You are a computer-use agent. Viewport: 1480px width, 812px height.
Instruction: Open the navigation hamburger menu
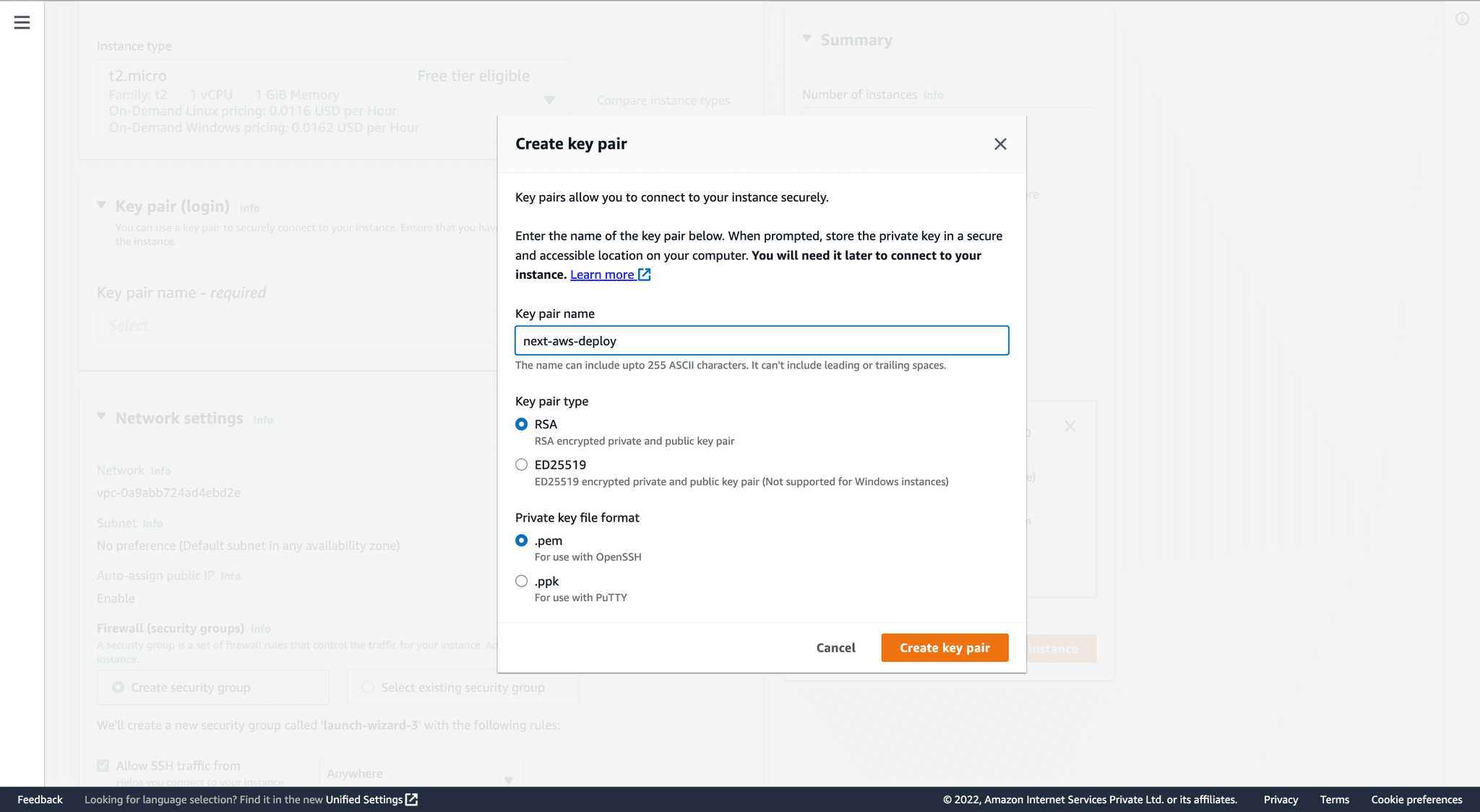tap(22, 22)
